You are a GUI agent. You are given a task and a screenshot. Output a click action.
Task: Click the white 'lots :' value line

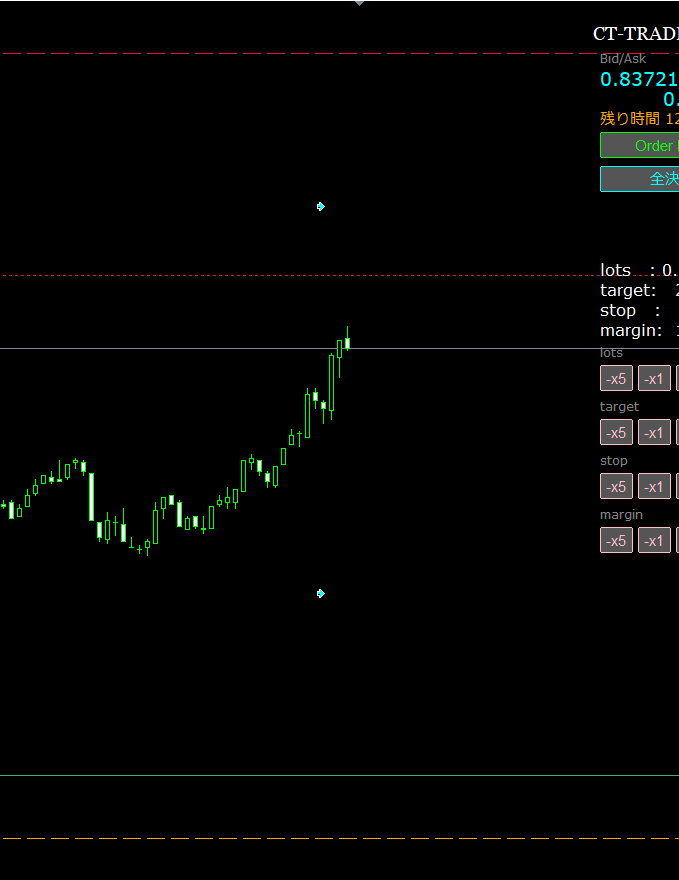pyautogui.click(x=639, y=271)
